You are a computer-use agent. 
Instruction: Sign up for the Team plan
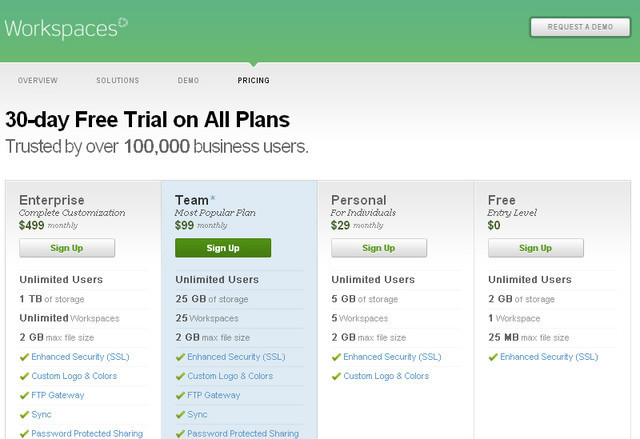[223, 248]
